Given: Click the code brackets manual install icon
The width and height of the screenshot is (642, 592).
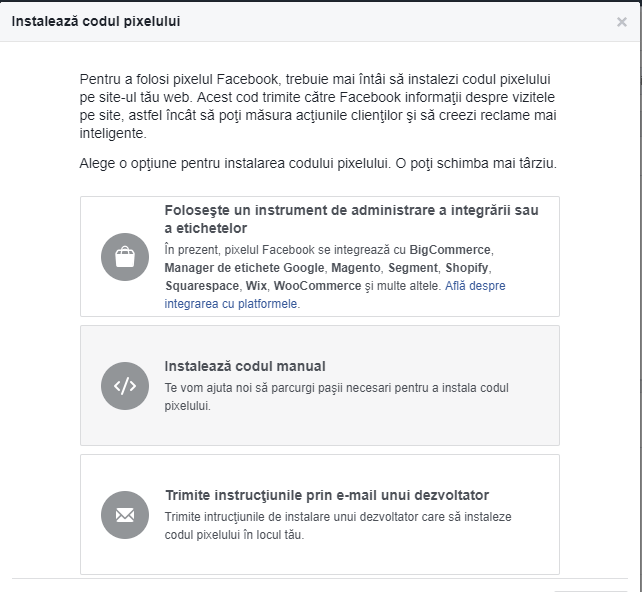Looking at the screenshot, I should pos(125,386).
